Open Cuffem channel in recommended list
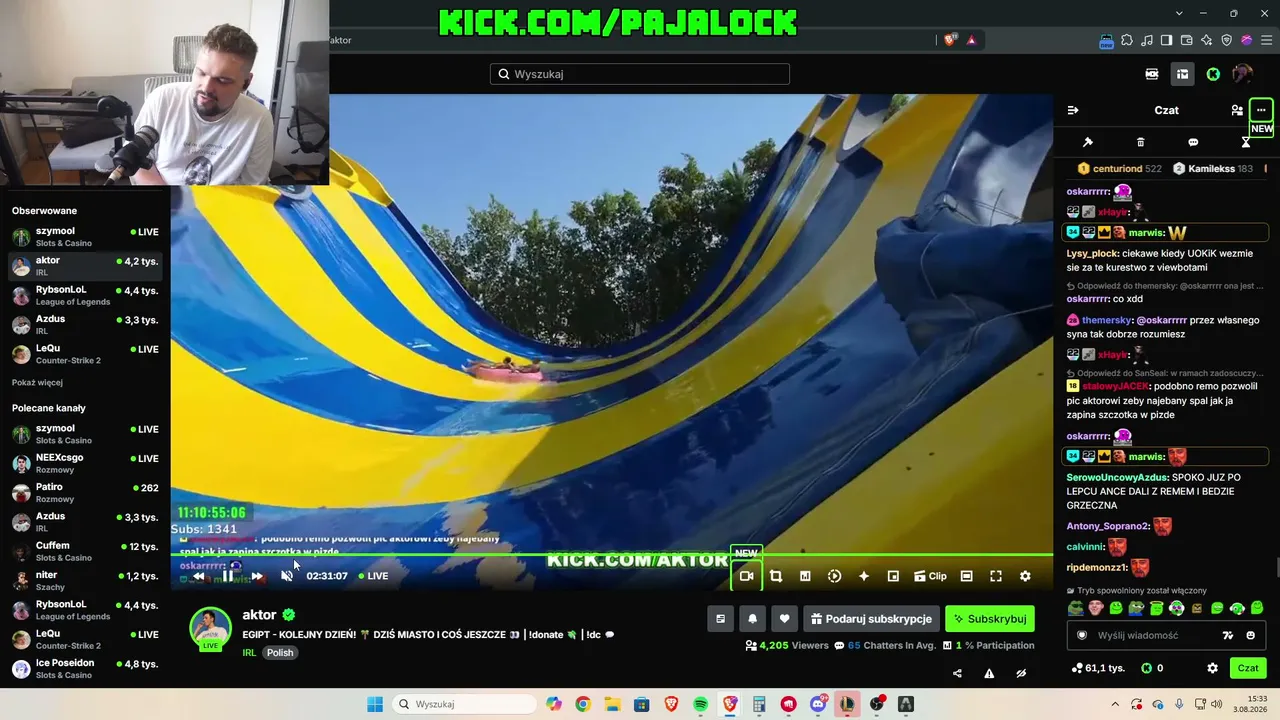This screenshot has width=1280, height=720. click(x=85, y=551)
